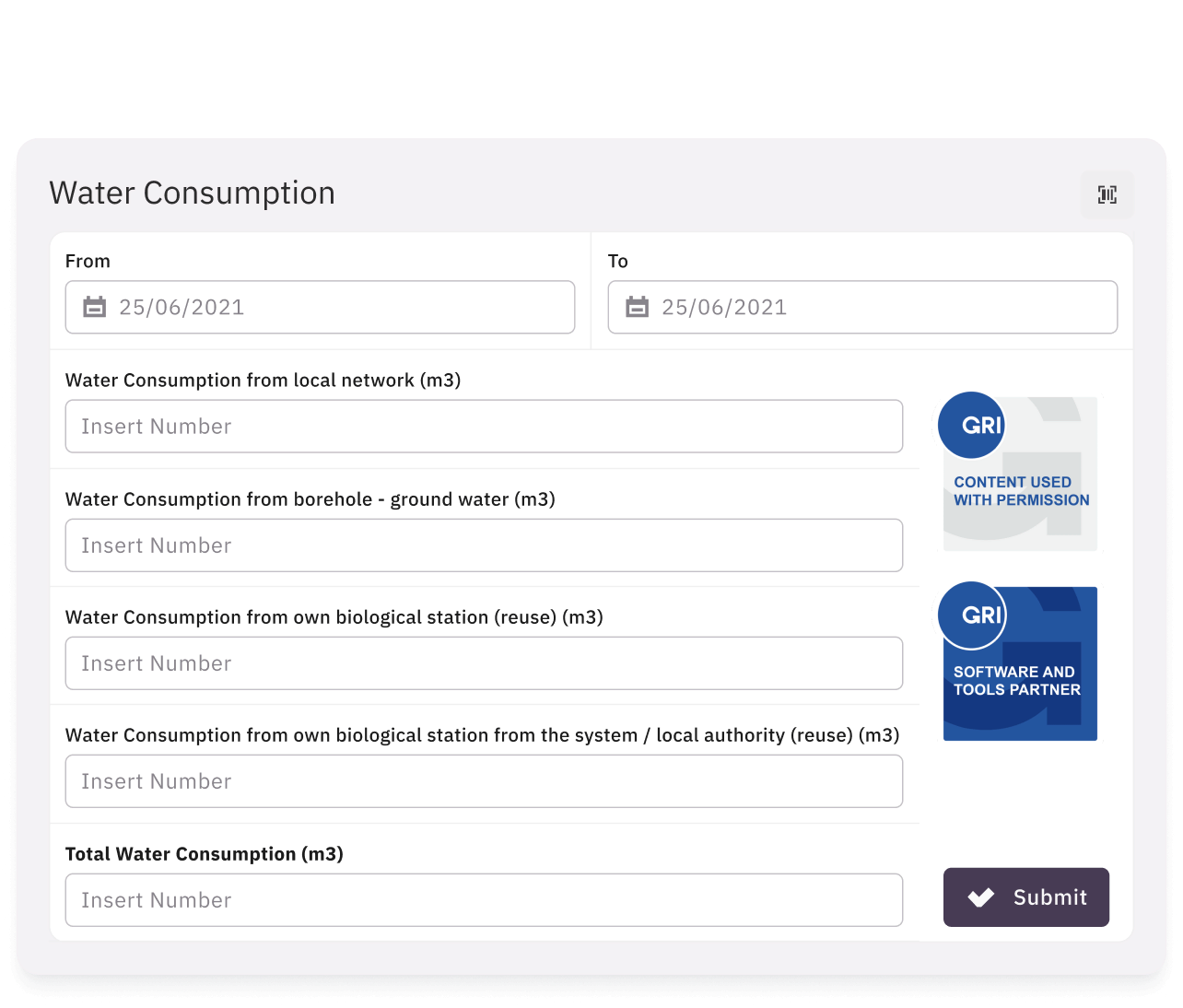Click the local network consumption number field
1183x1008 pixels.
(484, 426)
